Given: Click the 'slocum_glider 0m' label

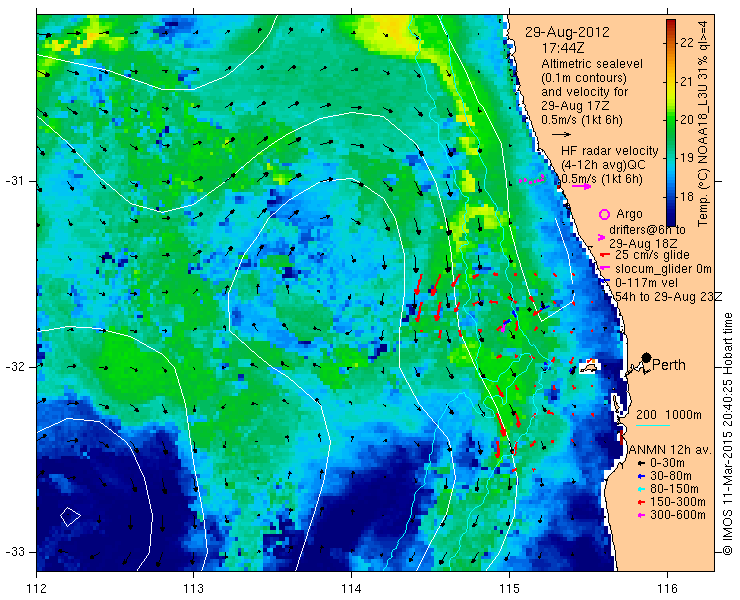Looking at the screenshot, I should (663, 269).
